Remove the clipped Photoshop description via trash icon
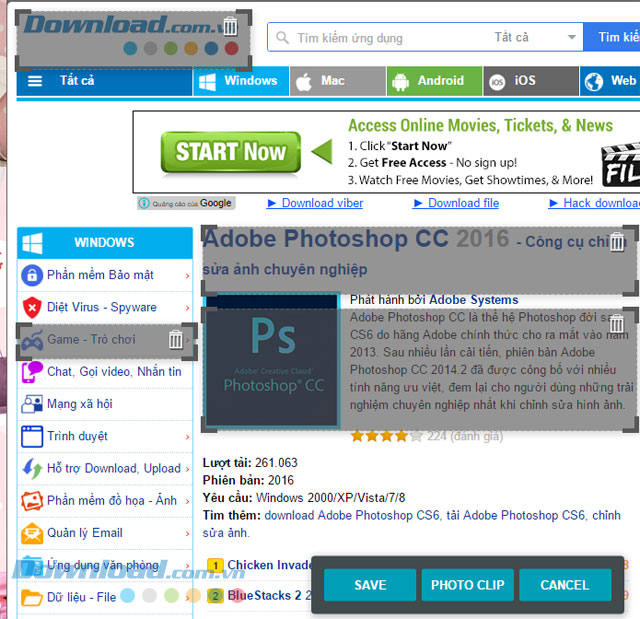This screenshot has height=619, width=640. click(x=616, y=324)
